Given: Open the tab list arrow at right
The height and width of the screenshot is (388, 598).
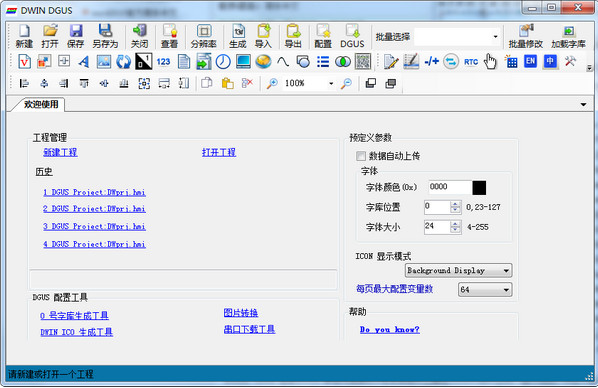Looking at the screenshot, I should [x=583, y=105].
